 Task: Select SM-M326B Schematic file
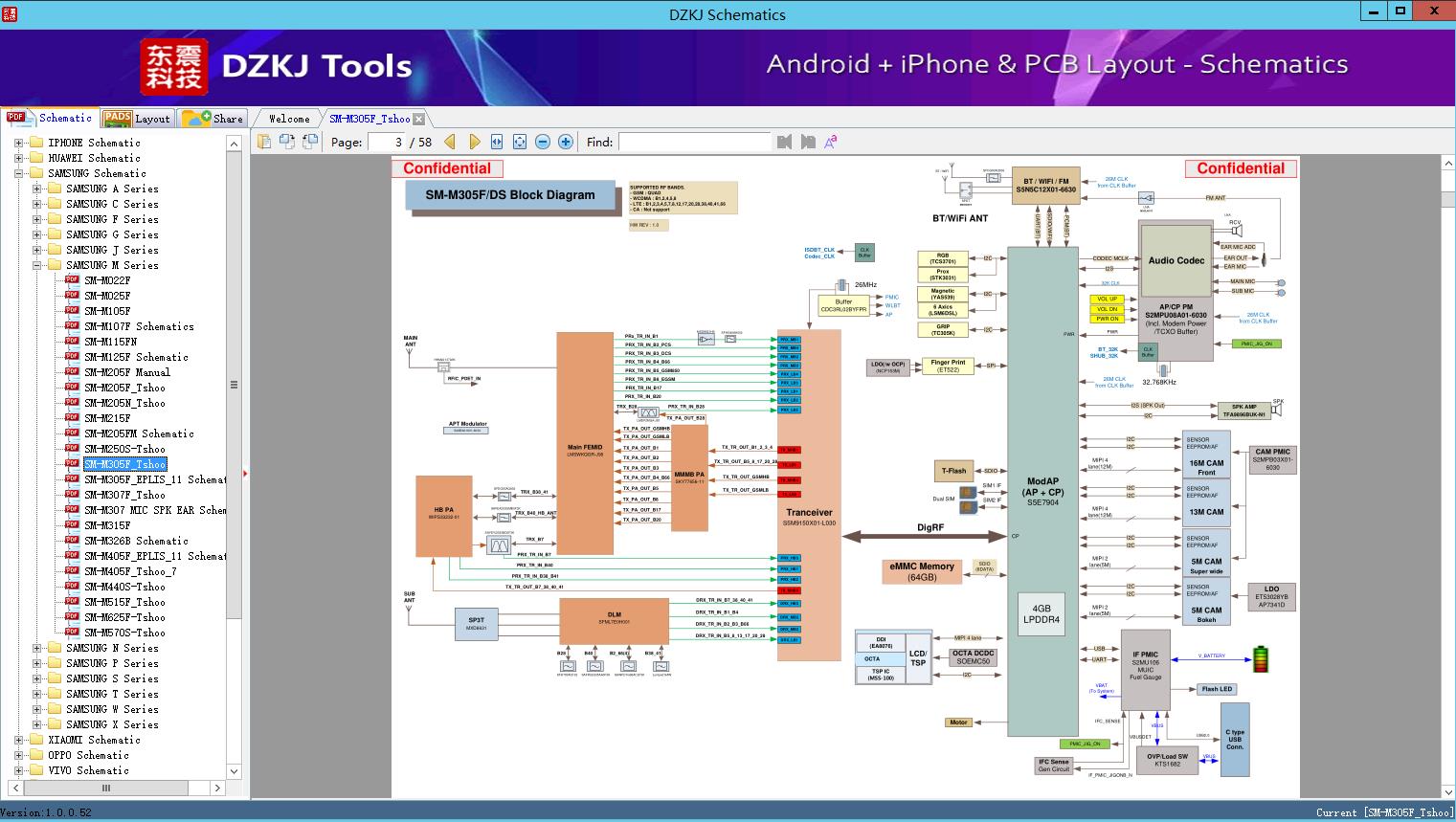[136, 541]
